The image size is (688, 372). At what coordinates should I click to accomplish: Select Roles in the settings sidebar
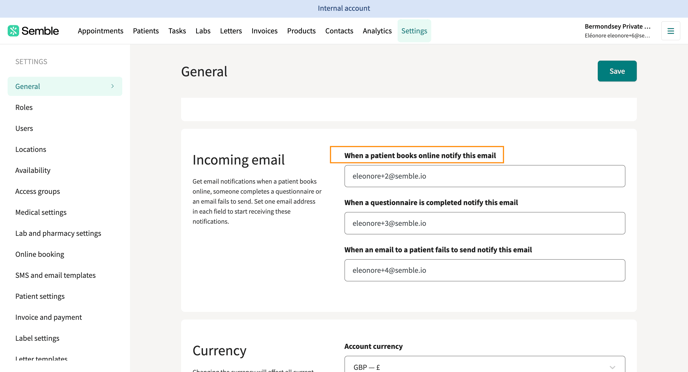coord(24,107)
